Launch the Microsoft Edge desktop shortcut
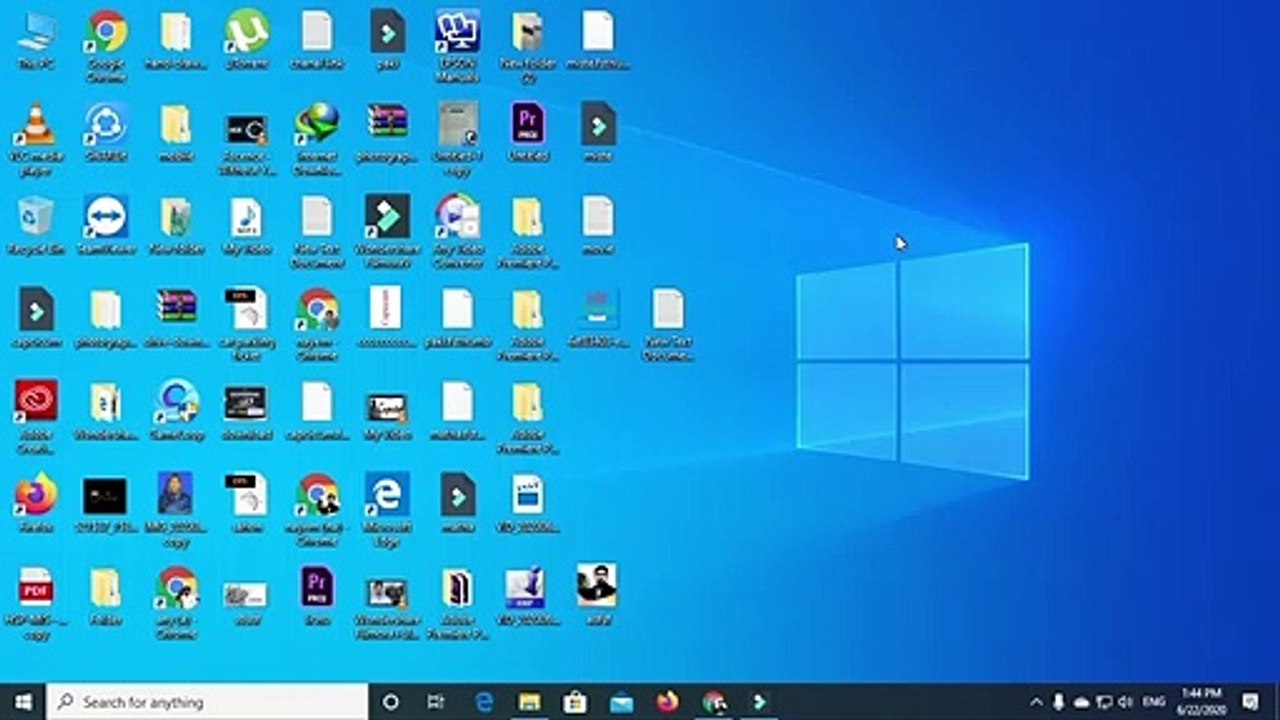1280x720 pixels. click(x=387, y=511)
